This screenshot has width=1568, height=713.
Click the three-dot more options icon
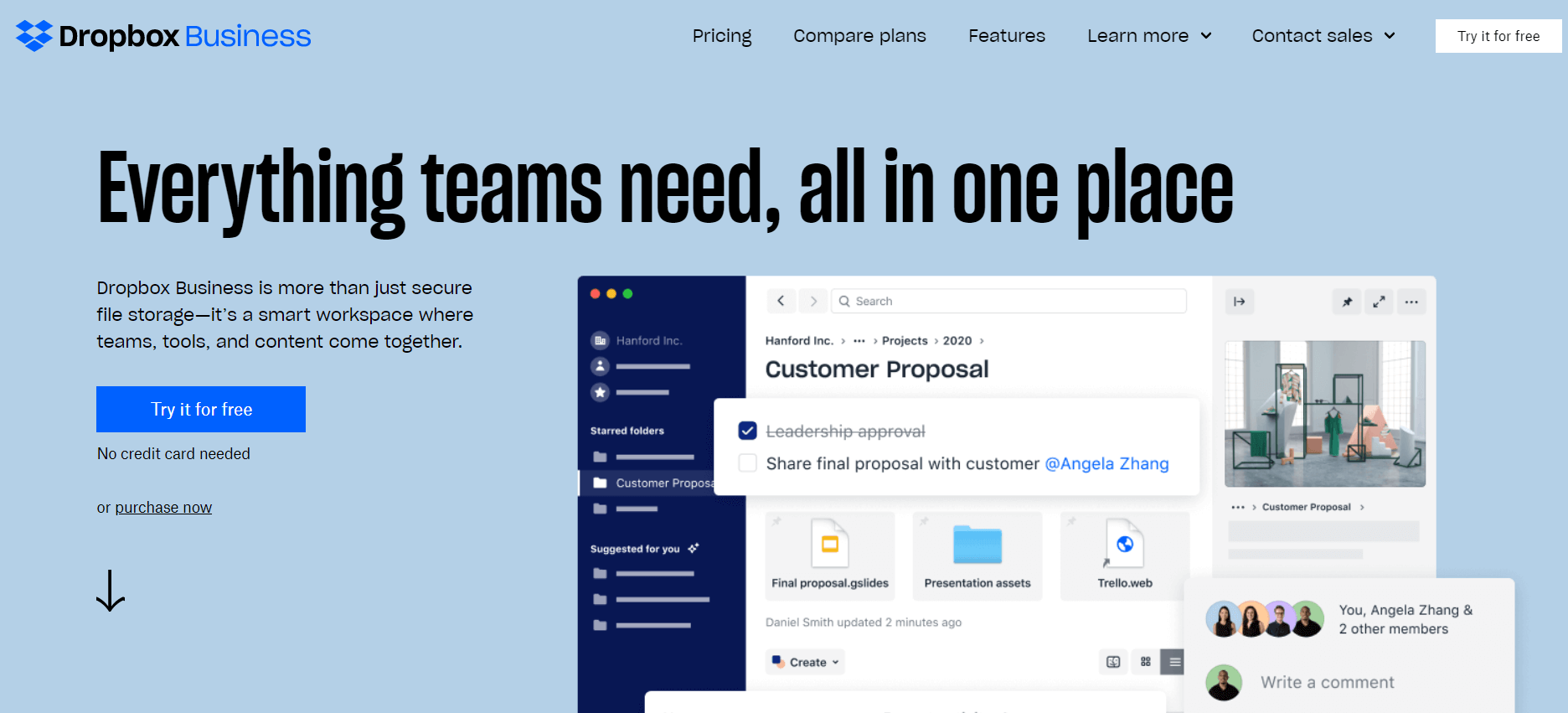coord(1411,302)
